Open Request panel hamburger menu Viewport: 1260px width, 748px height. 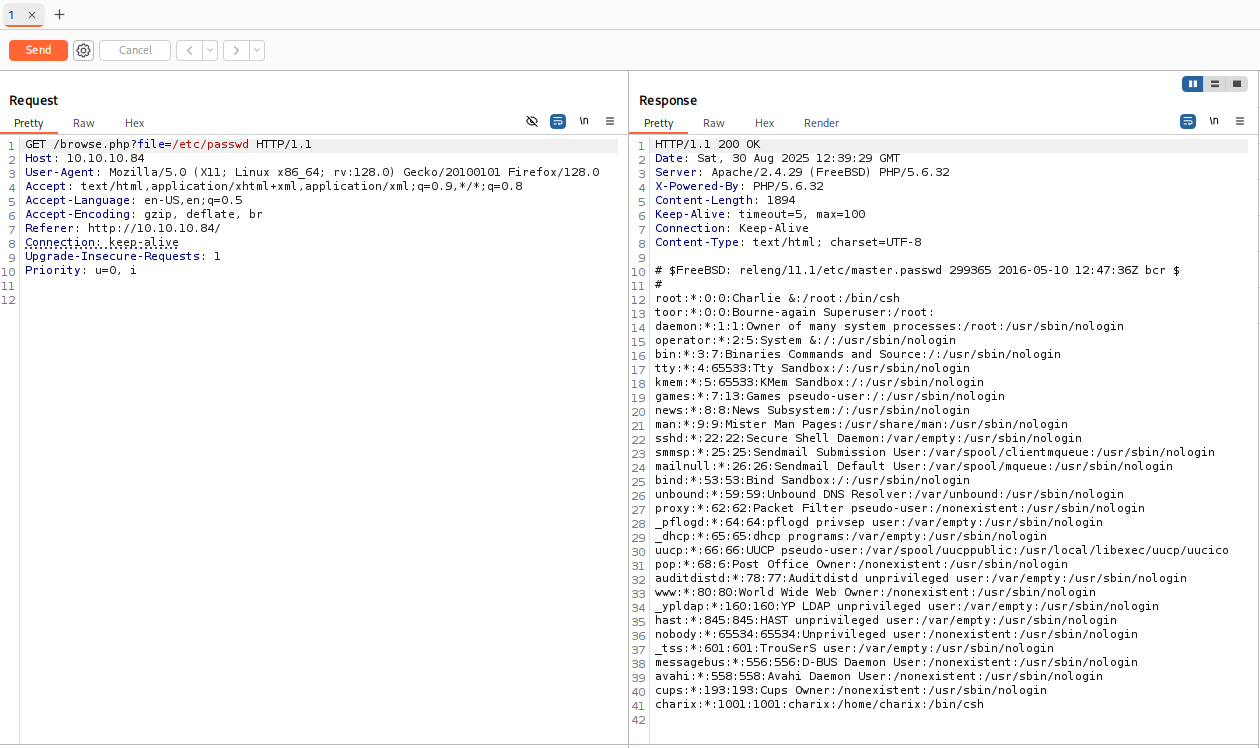click(x=610, y=121)
